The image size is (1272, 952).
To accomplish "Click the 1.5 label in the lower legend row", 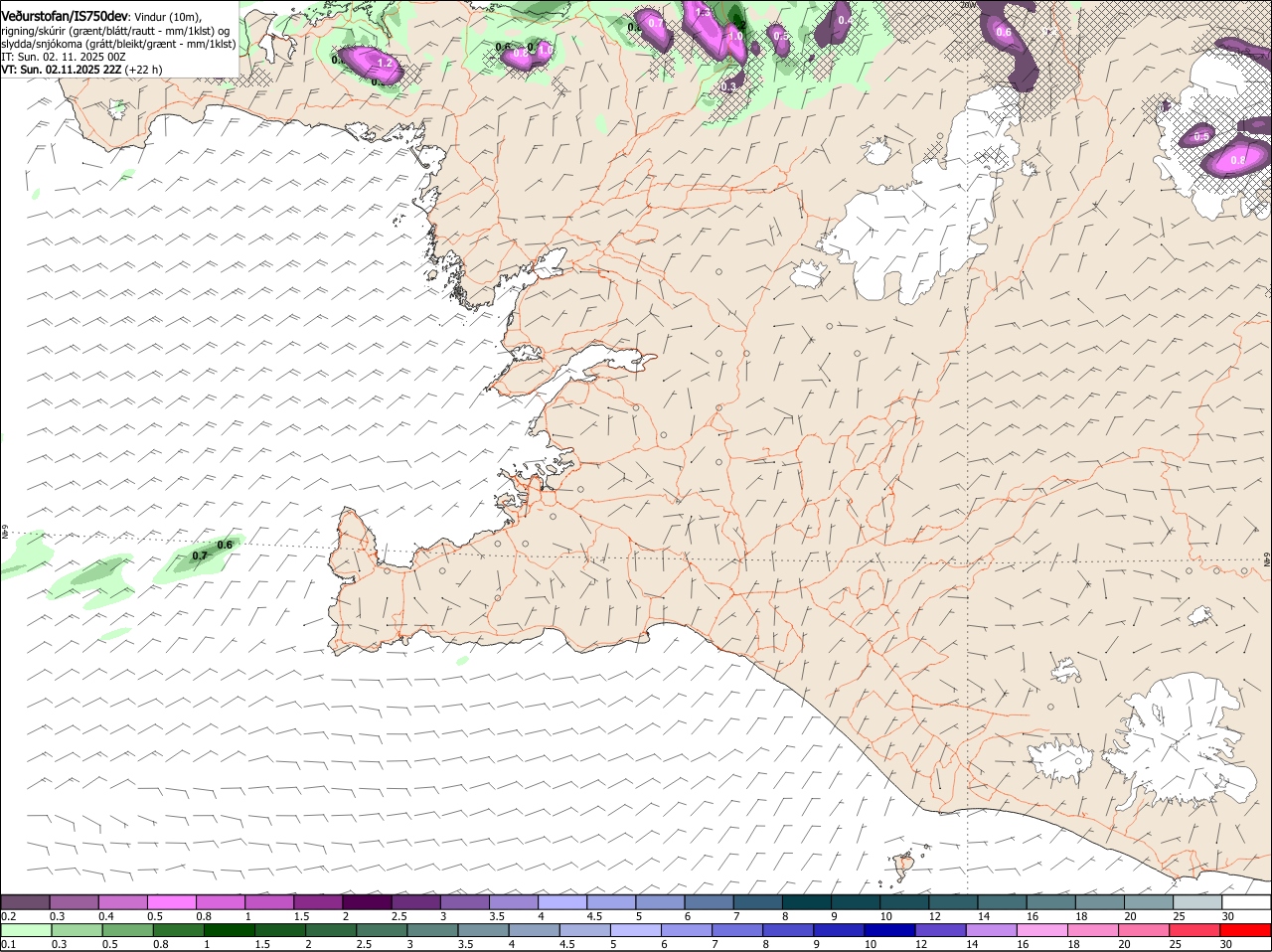I will tap(262, 944).
